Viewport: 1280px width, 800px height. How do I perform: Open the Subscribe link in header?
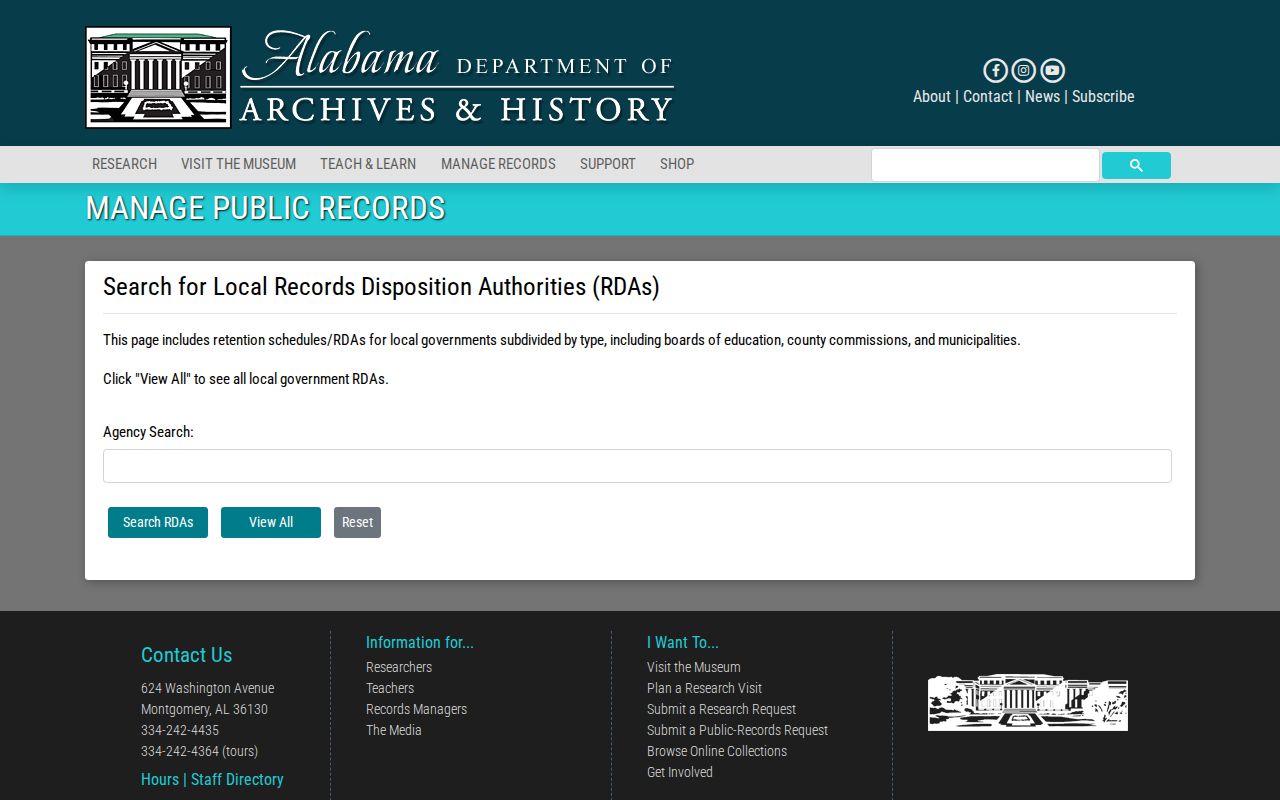1103,97
